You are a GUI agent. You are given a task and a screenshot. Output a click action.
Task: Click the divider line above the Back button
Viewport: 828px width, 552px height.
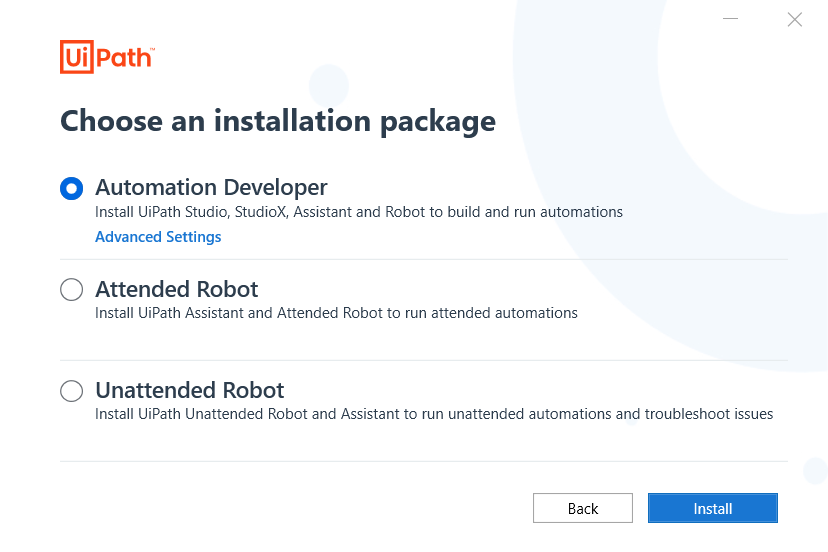424,461
